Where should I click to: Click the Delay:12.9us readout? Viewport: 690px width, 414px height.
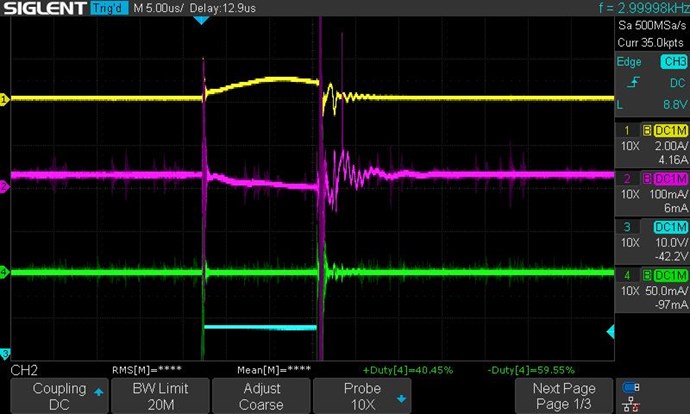[x=223, y=8]
